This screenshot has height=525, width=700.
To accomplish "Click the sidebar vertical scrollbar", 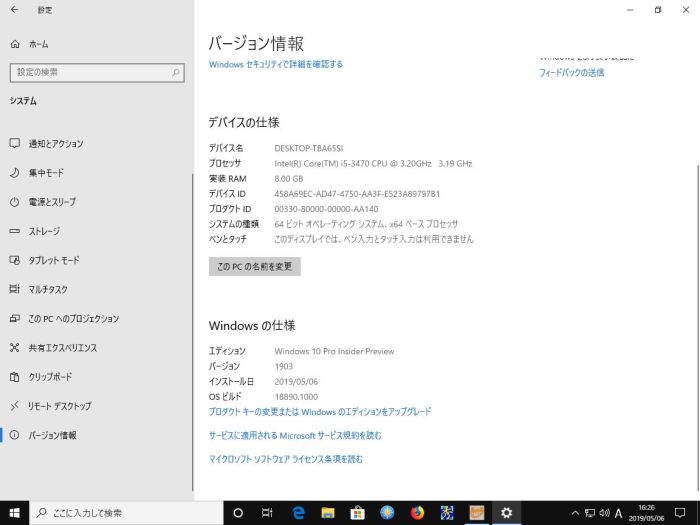I will (192, 300).
